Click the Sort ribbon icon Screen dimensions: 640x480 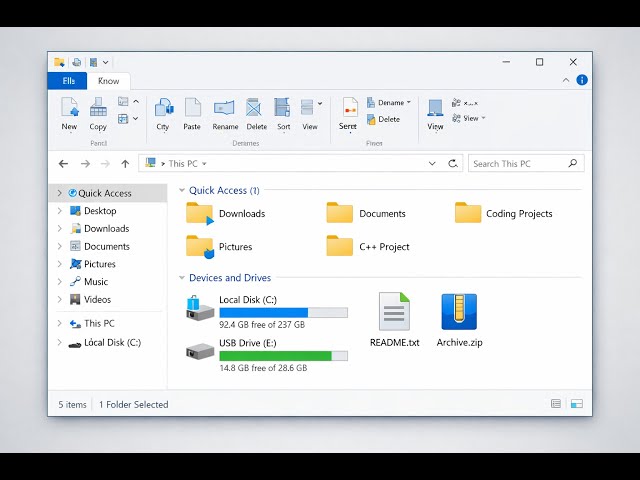[x=282, y=108]
